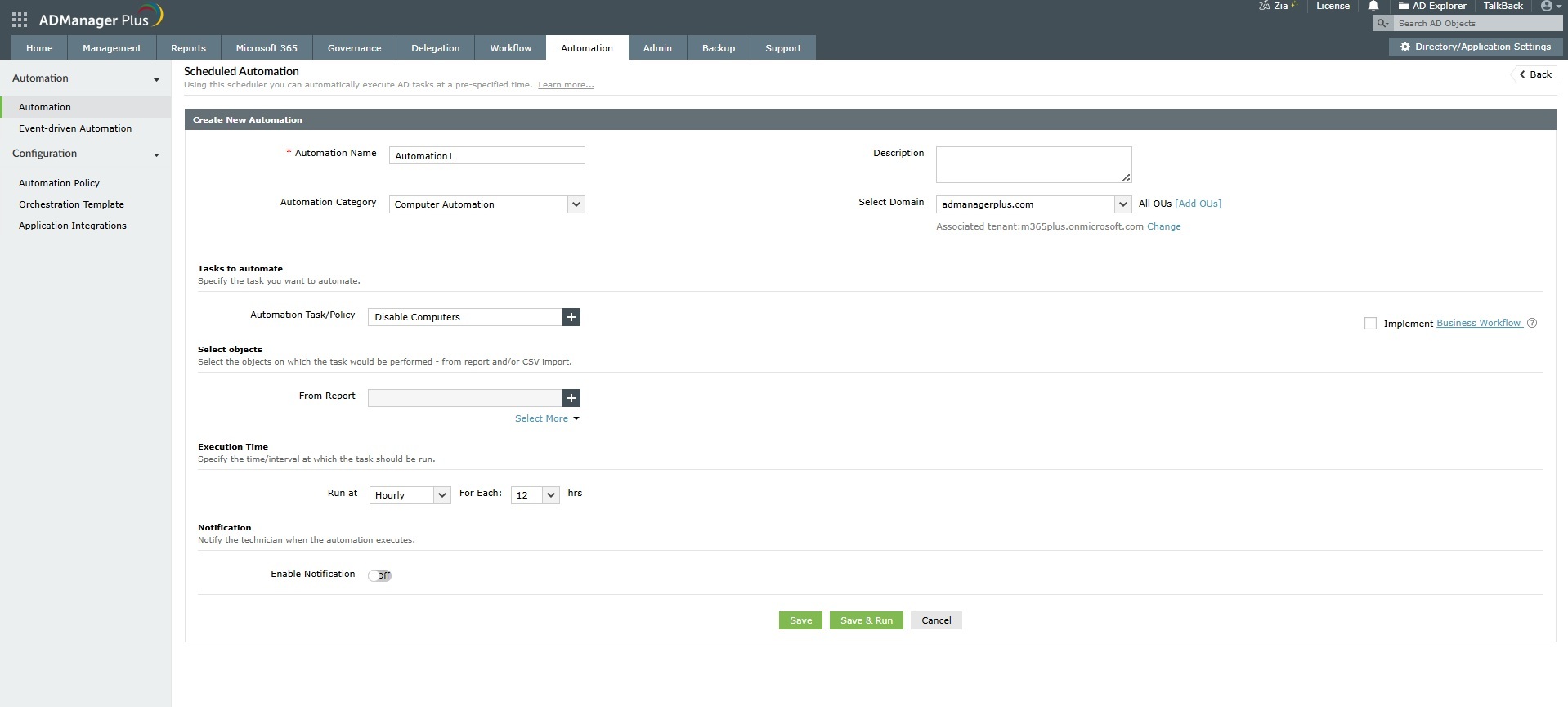Click the Save & Run button
The height and width of the screenshot is (707, 1568).
867,620
